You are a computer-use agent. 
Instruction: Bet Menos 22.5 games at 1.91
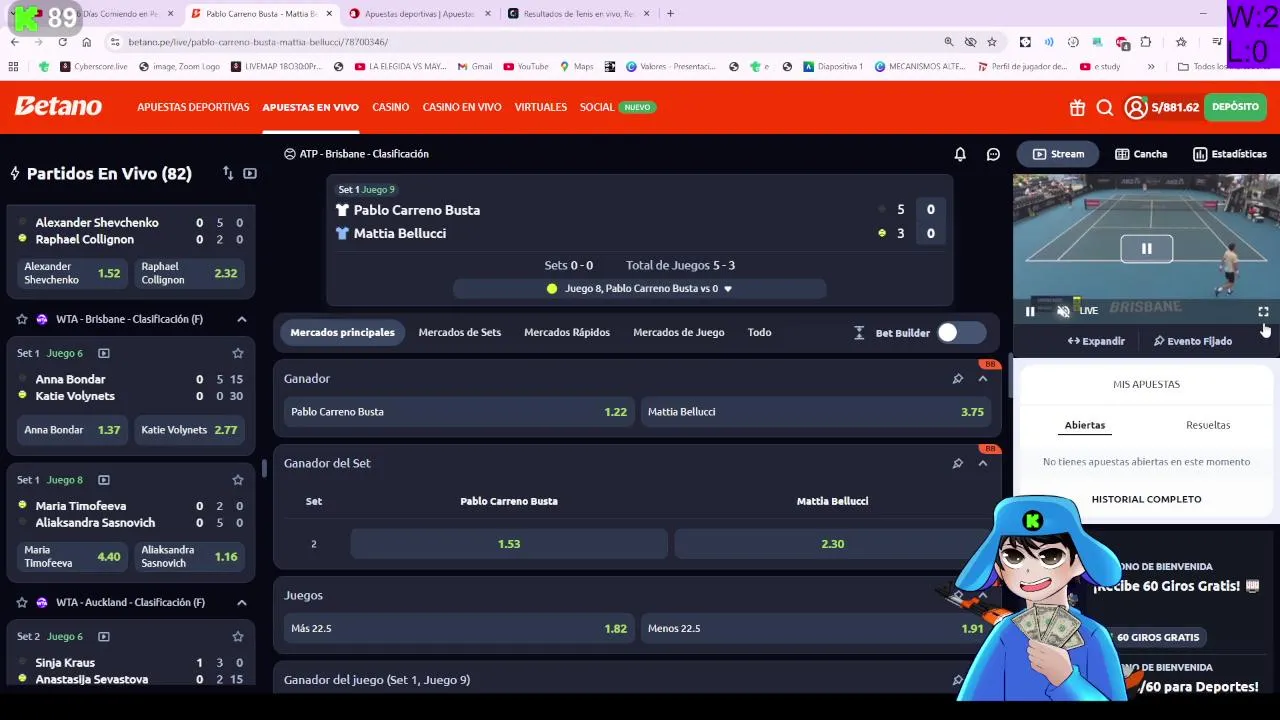pos(815,629)
